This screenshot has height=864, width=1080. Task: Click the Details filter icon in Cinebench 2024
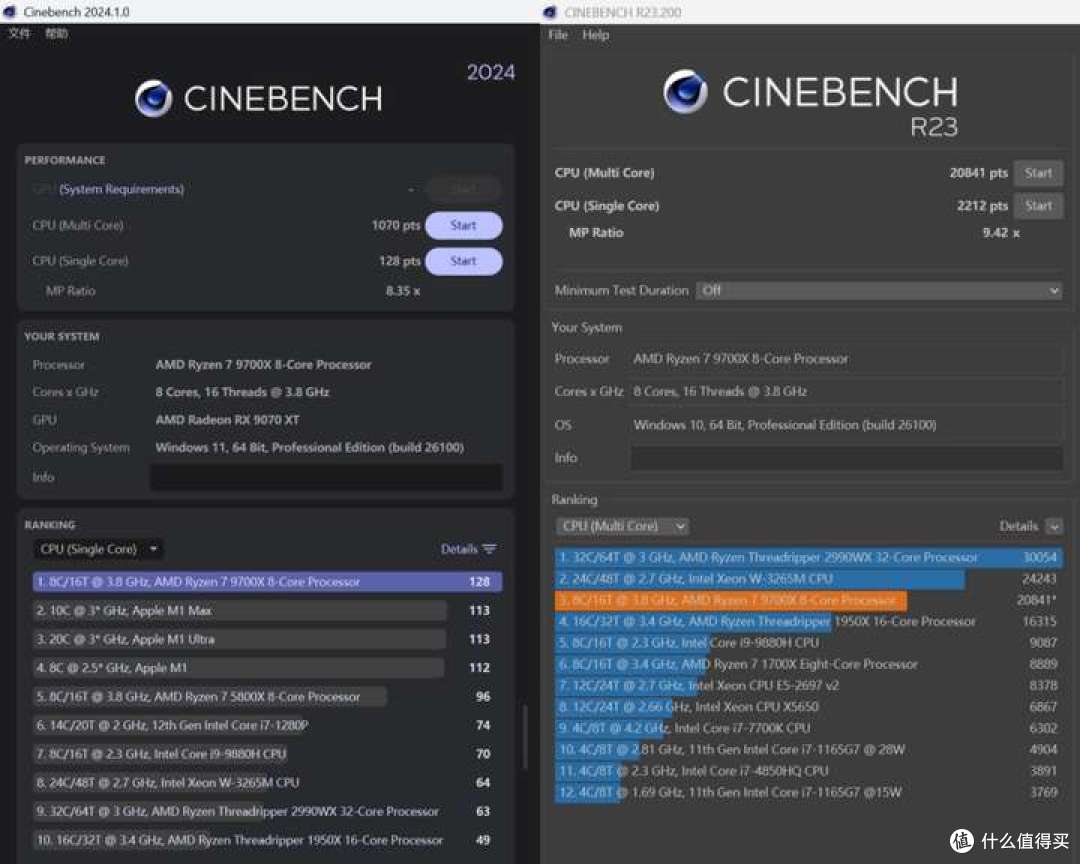[490, 549]
